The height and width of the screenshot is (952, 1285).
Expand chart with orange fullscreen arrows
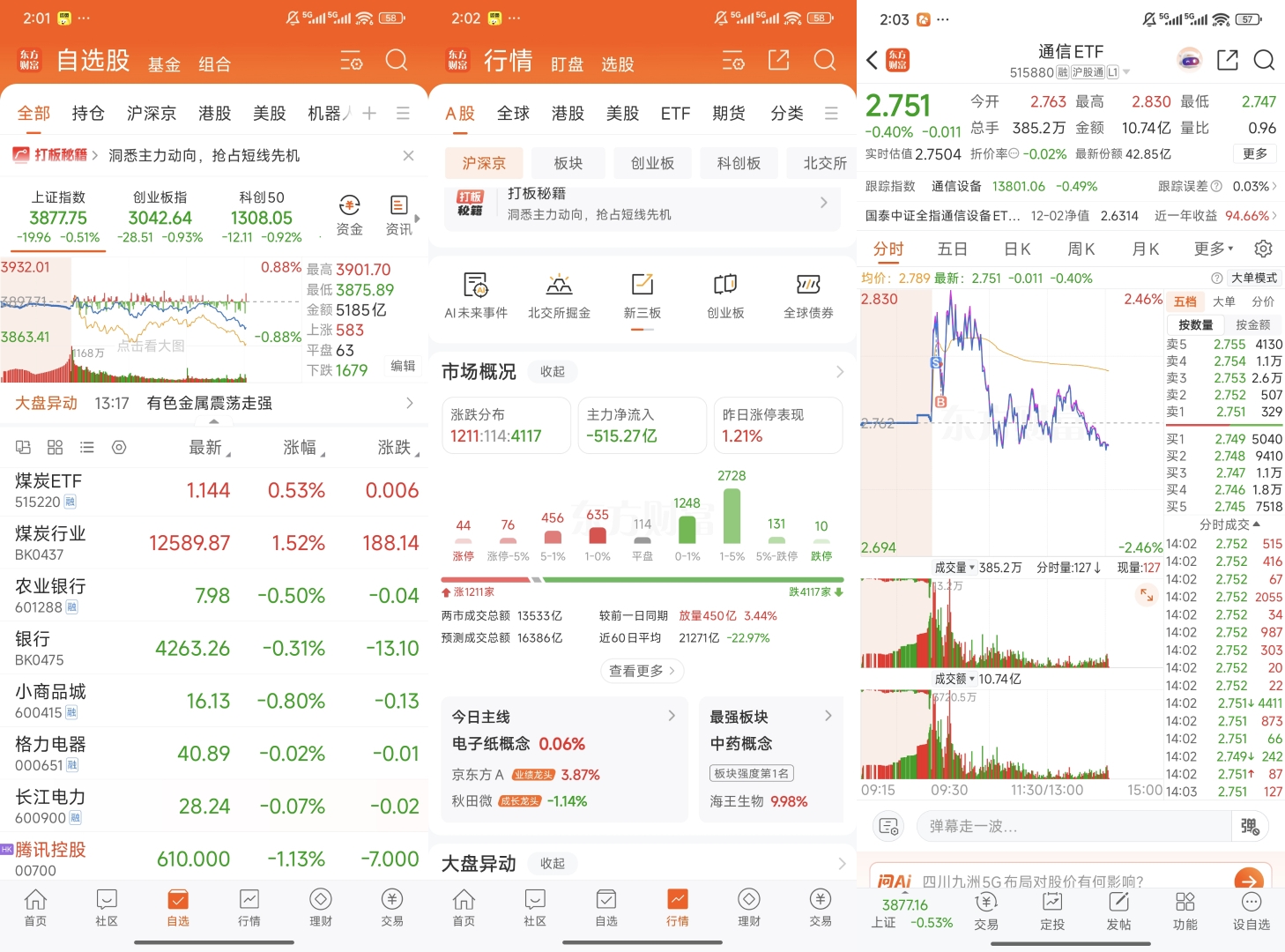[x=1147, y=595]
